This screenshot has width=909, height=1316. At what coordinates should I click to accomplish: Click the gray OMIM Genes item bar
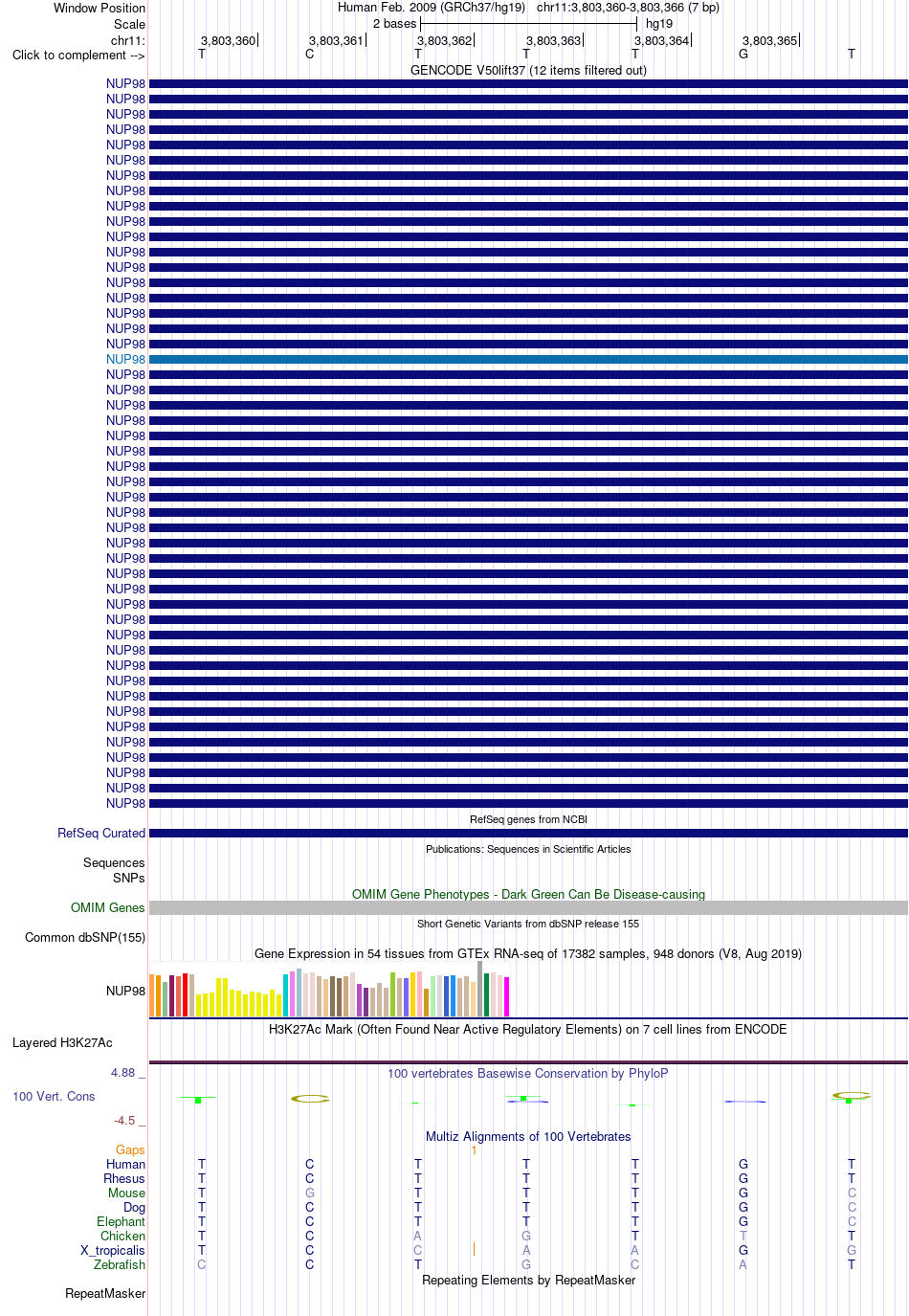[528, 907]
